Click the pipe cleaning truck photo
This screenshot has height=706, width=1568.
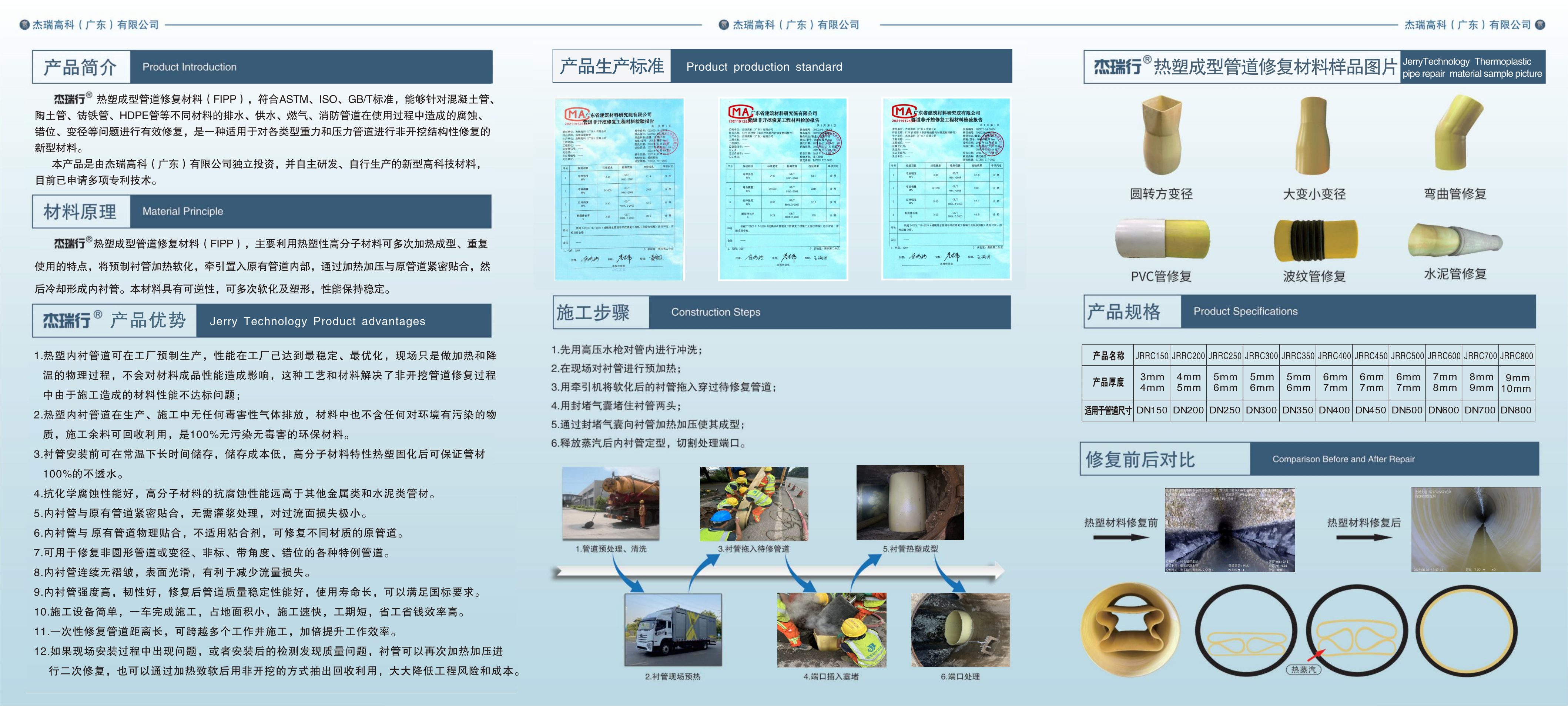click(610, 503)
